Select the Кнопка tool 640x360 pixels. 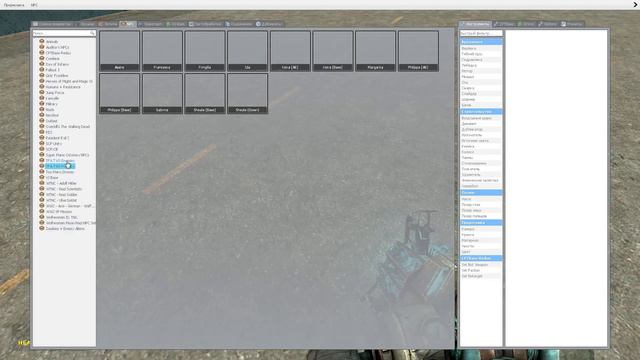[481, 146]
